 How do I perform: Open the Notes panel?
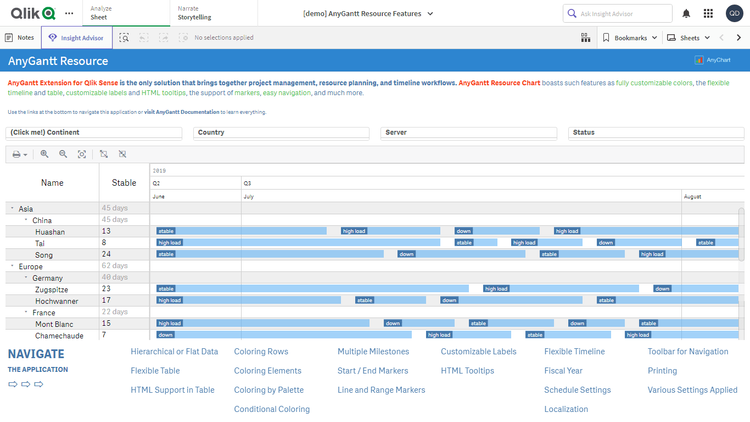click(19, 37)
